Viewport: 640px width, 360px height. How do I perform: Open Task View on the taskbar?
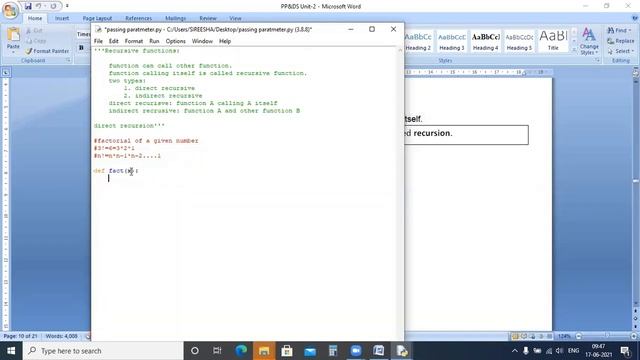click(217, 351)
